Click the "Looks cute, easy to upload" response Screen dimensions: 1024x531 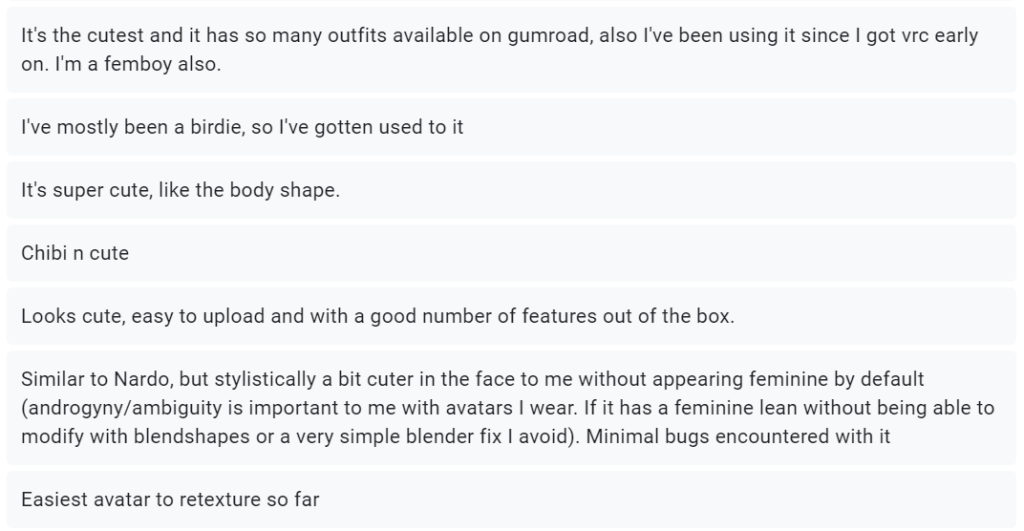pos(378,315)
